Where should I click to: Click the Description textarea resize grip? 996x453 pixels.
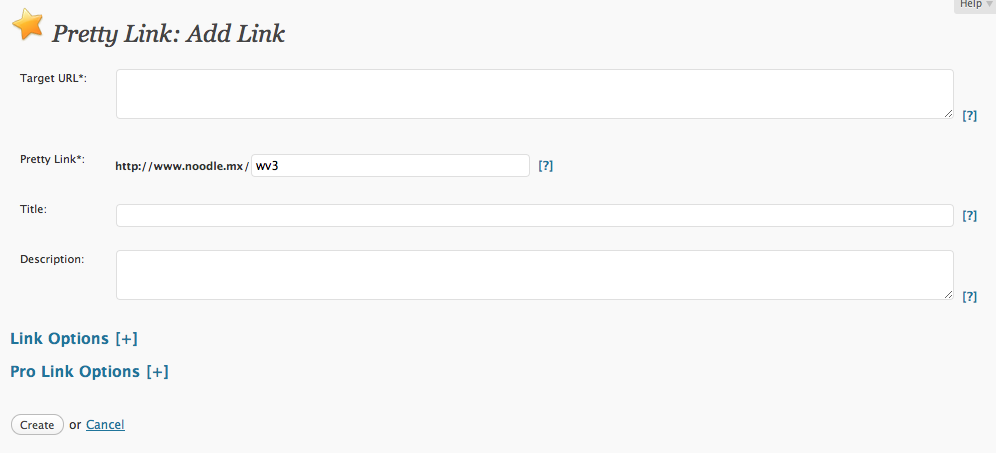(x=947, y=294)
